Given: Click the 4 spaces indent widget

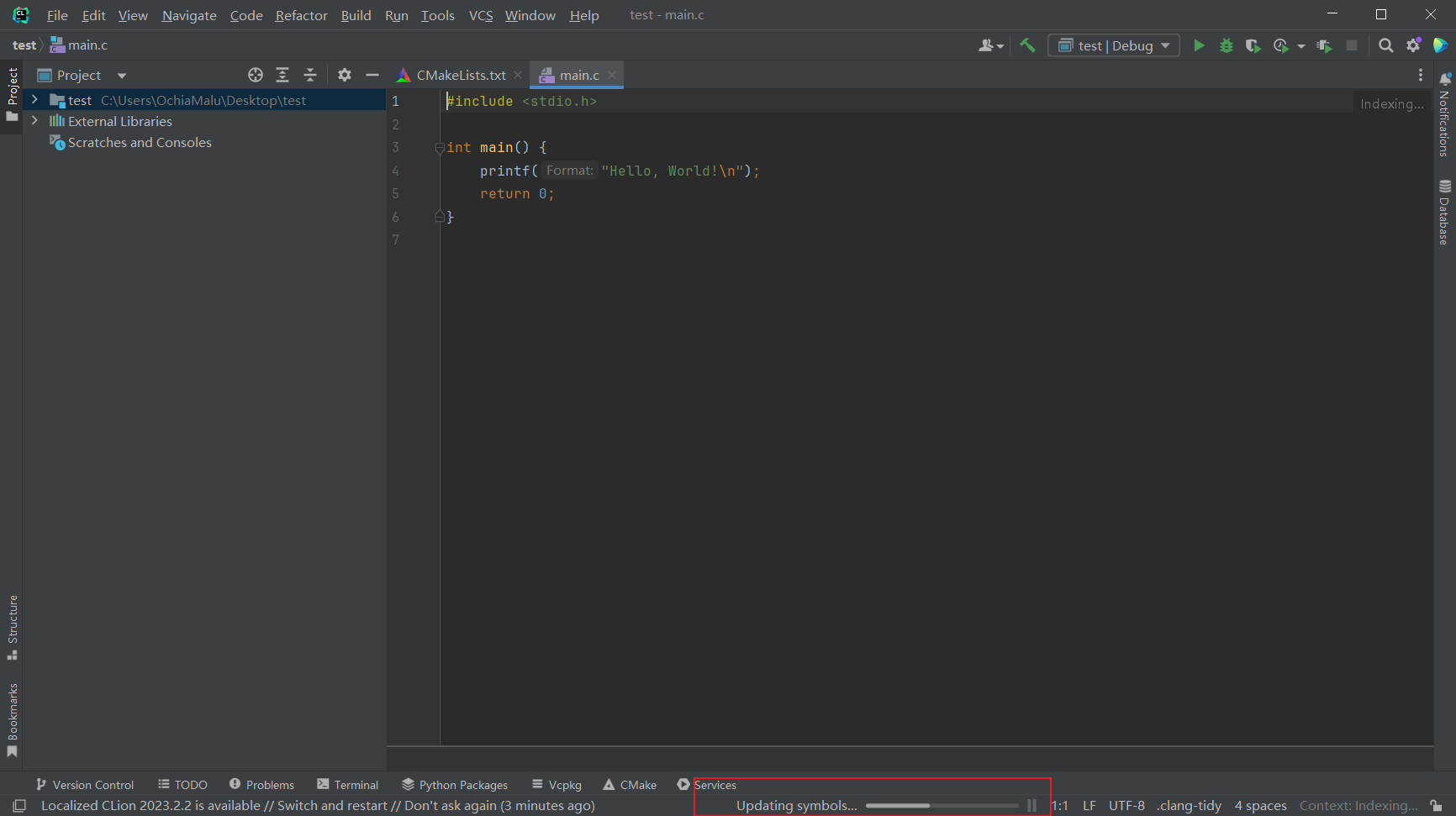Looking at the screenshot, I should (1260, 805).
